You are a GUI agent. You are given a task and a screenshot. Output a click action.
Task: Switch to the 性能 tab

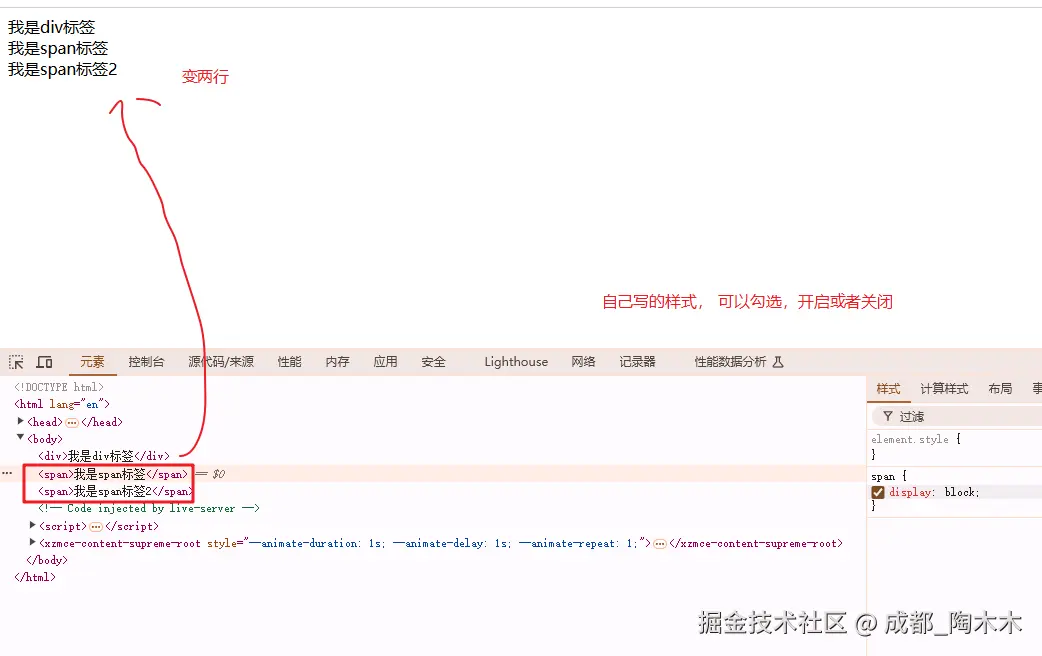[x=290, y=362]
